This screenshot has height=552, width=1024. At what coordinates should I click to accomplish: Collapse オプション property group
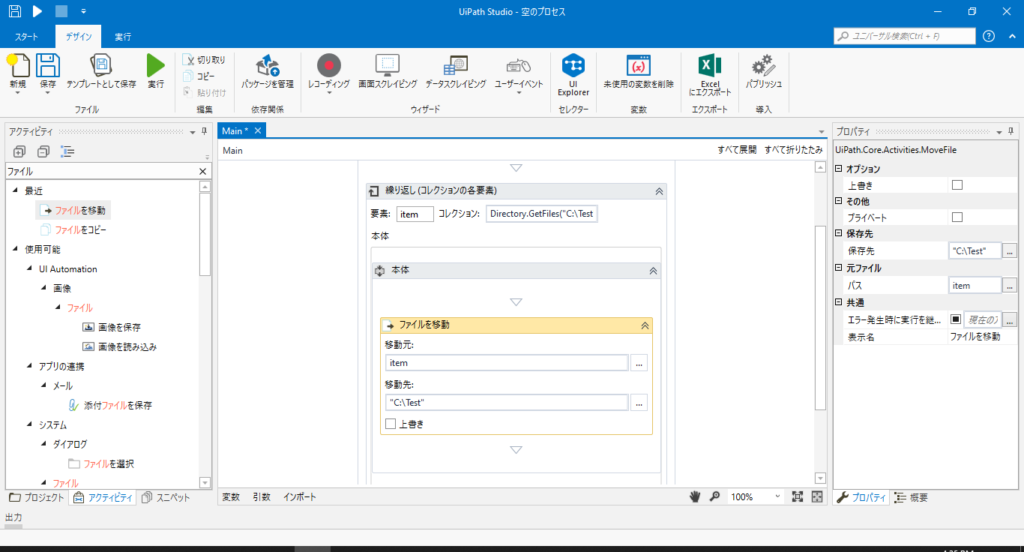[x=839, y=169]
